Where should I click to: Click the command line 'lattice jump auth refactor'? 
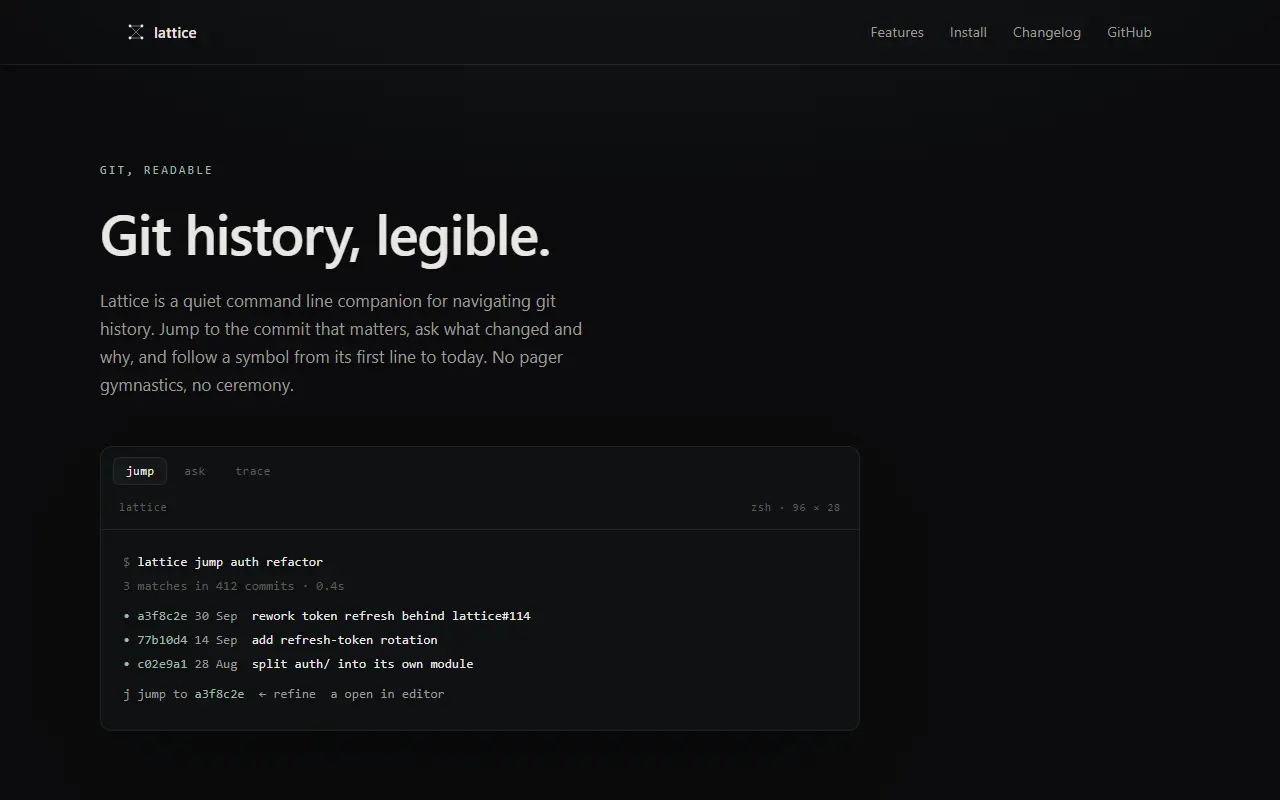(x=230, y=562)
